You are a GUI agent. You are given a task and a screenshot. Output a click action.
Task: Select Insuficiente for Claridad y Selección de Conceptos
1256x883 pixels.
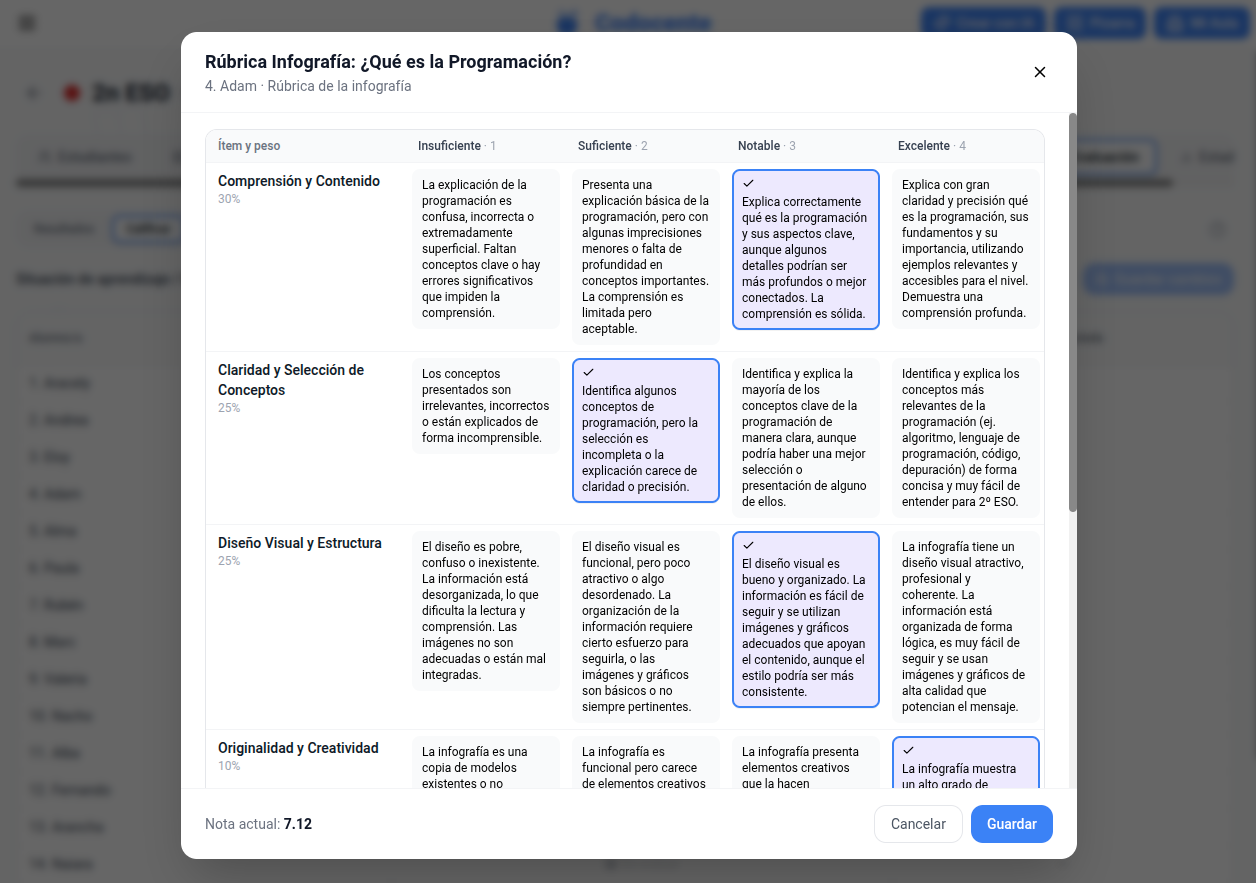(486, 406)
